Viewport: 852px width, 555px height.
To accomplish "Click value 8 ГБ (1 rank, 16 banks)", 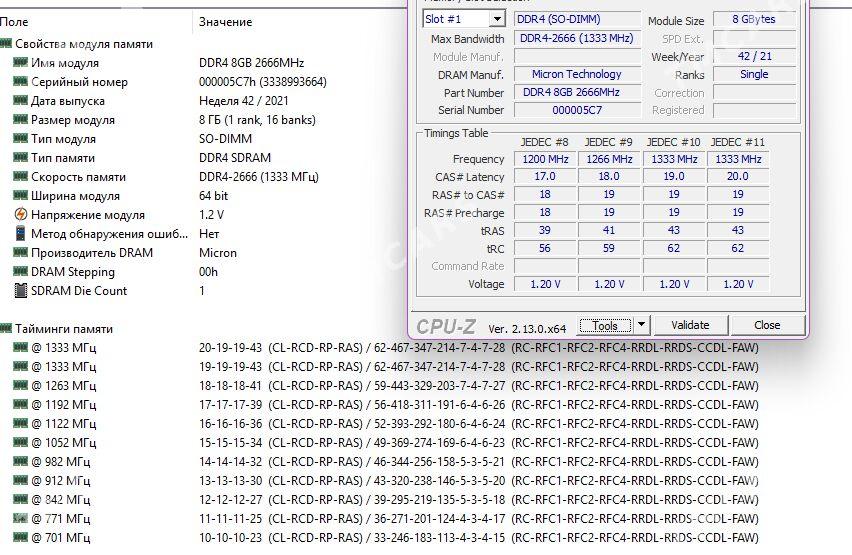I will [x=257, y=120].
